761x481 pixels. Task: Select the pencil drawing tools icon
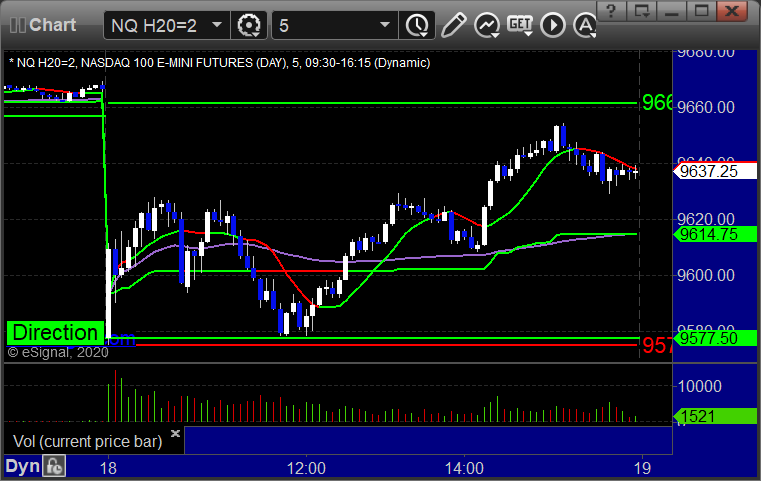point(453,25)
